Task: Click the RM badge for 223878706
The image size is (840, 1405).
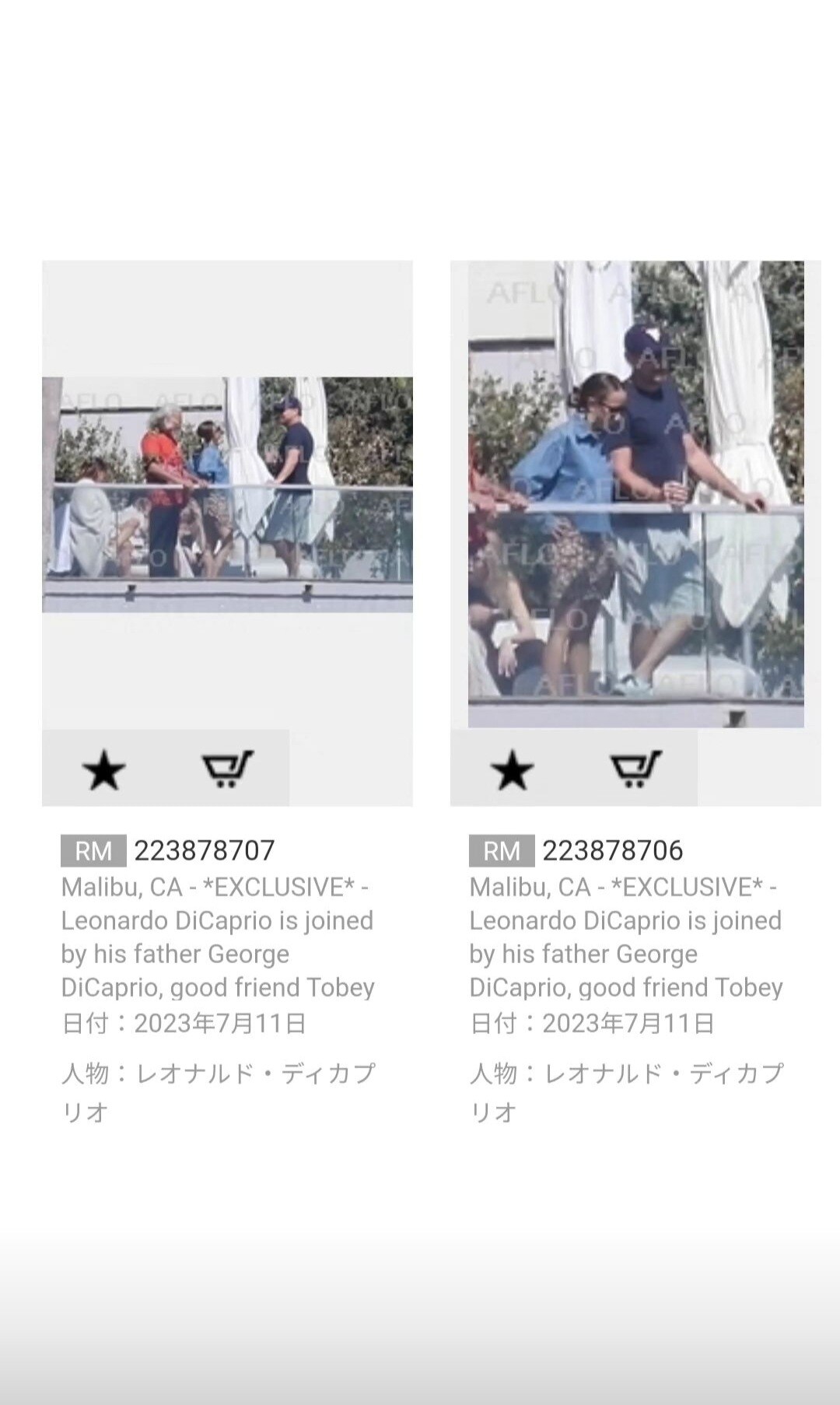Action: (502, 850)
